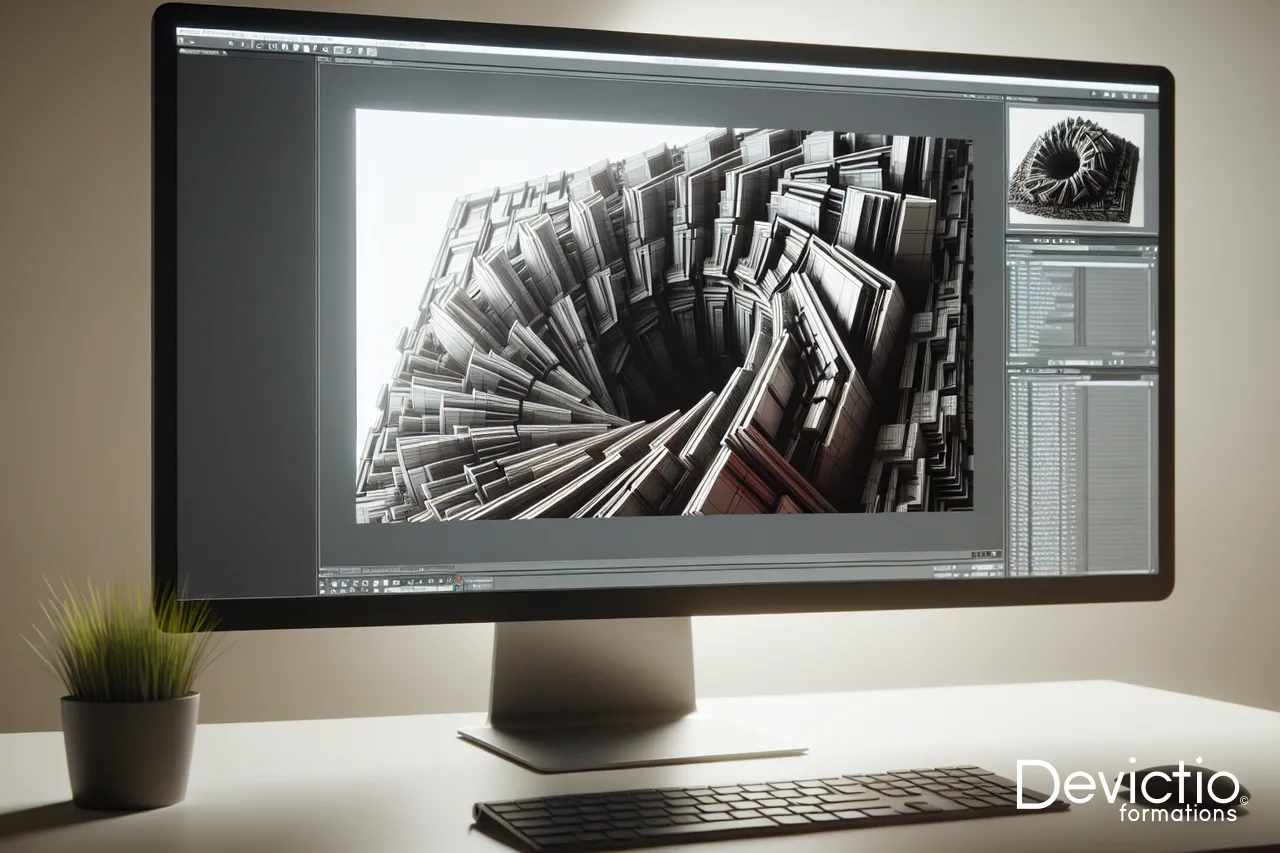
Task: Click the magnifier zoom icon in top toolbar
Action: pyautogui.click(x=325, y=50)
